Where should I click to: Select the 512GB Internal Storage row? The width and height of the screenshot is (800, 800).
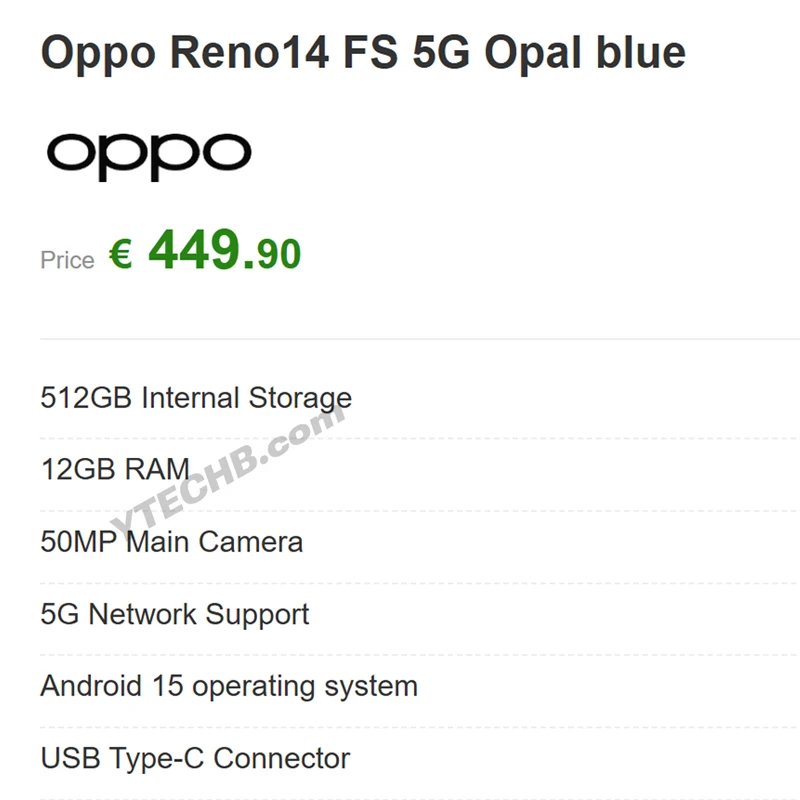tap(196, 398)
